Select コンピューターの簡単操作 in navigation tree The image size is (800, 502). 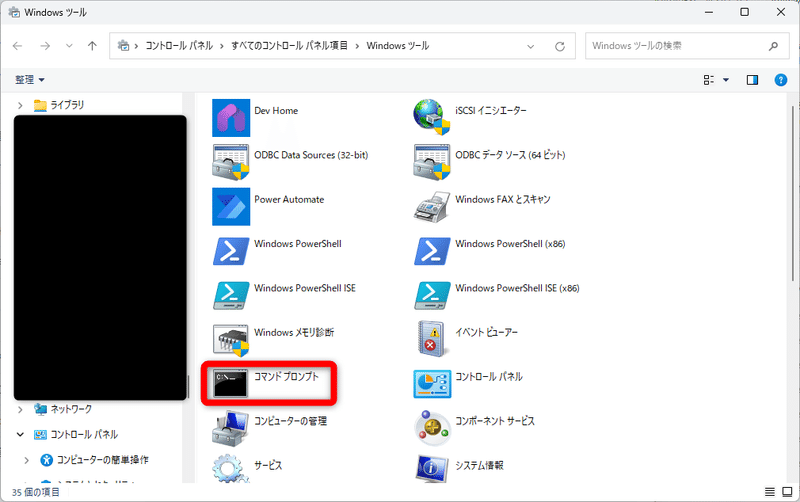(x=103, y=460)
